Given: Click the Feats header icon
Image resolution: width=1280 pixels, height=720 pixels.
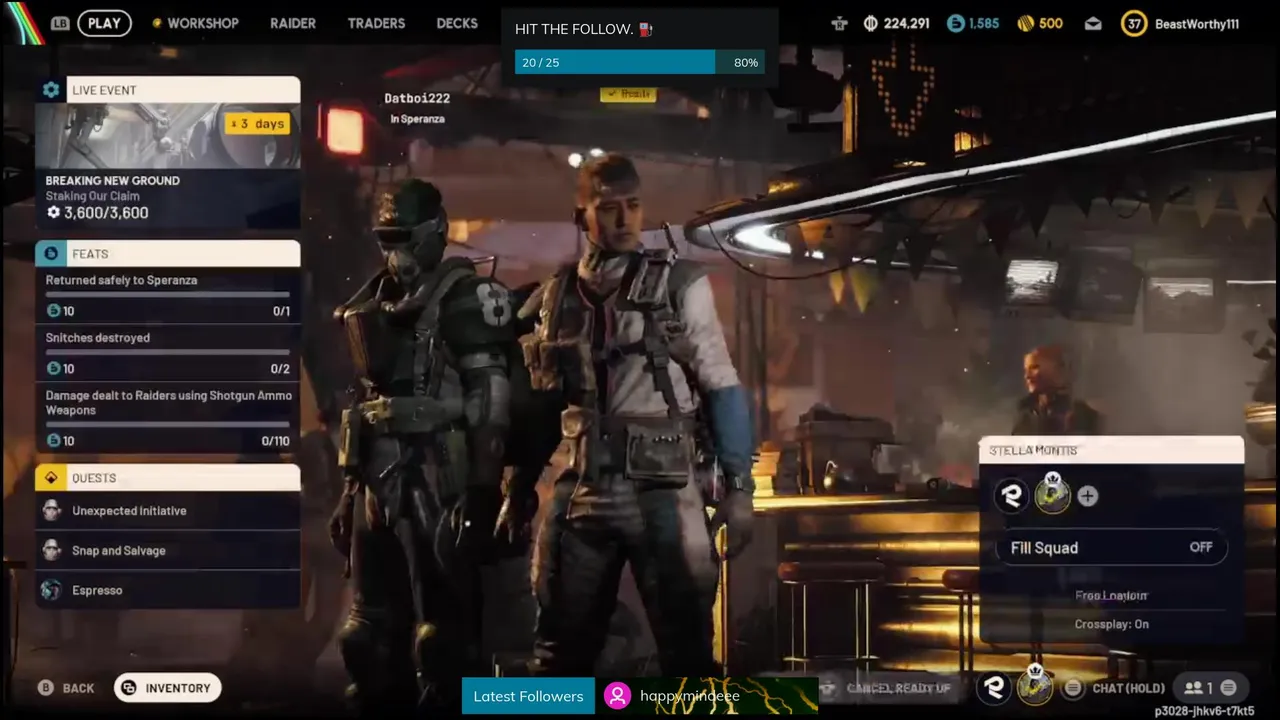Looking at the screenshot, I should point(51,254).
